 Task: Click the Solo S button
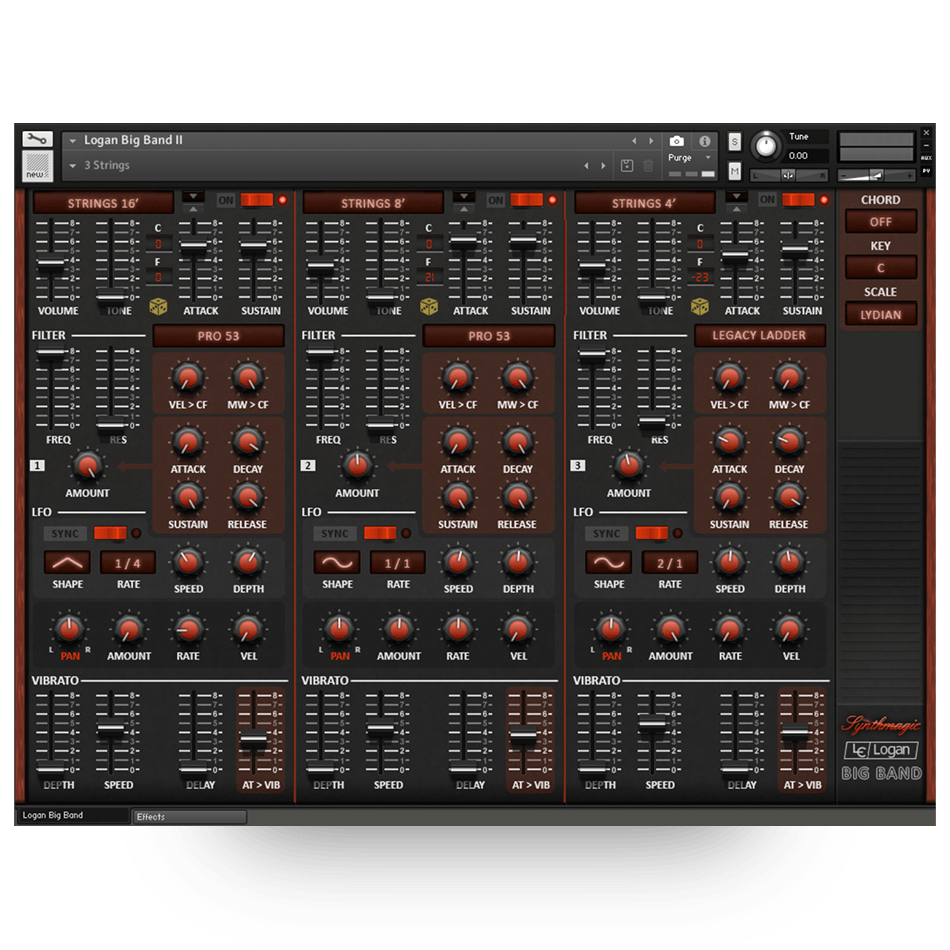734,142
